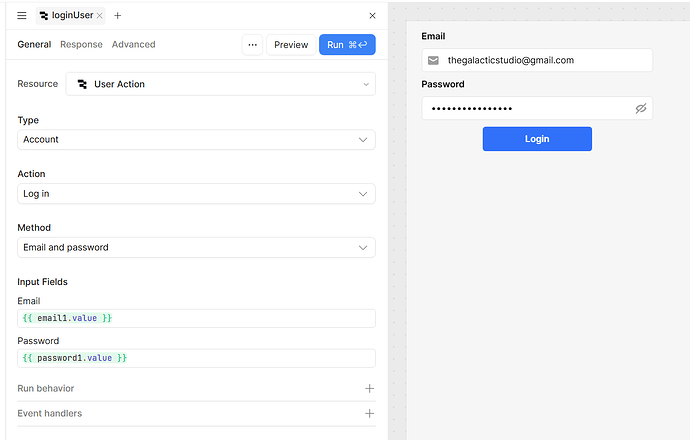Add a new query with plus icon
This screenshot has width=690, height=440.
pyautogui.click(x=117, y=16)
